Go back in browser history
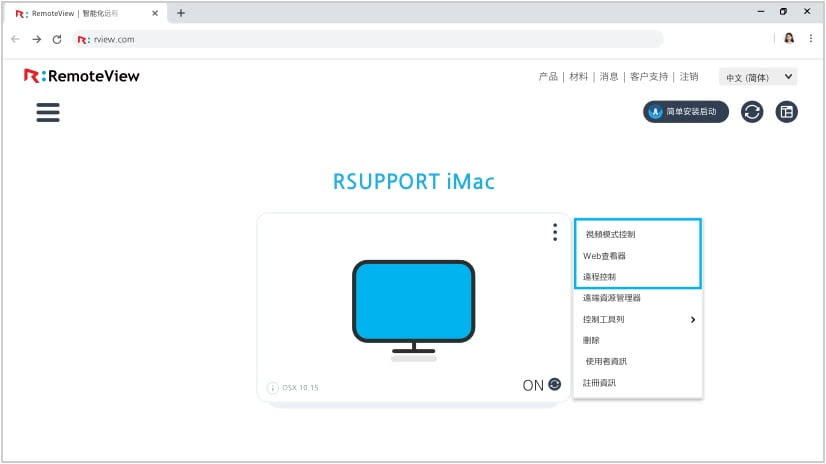 click(x=15, y=39)
